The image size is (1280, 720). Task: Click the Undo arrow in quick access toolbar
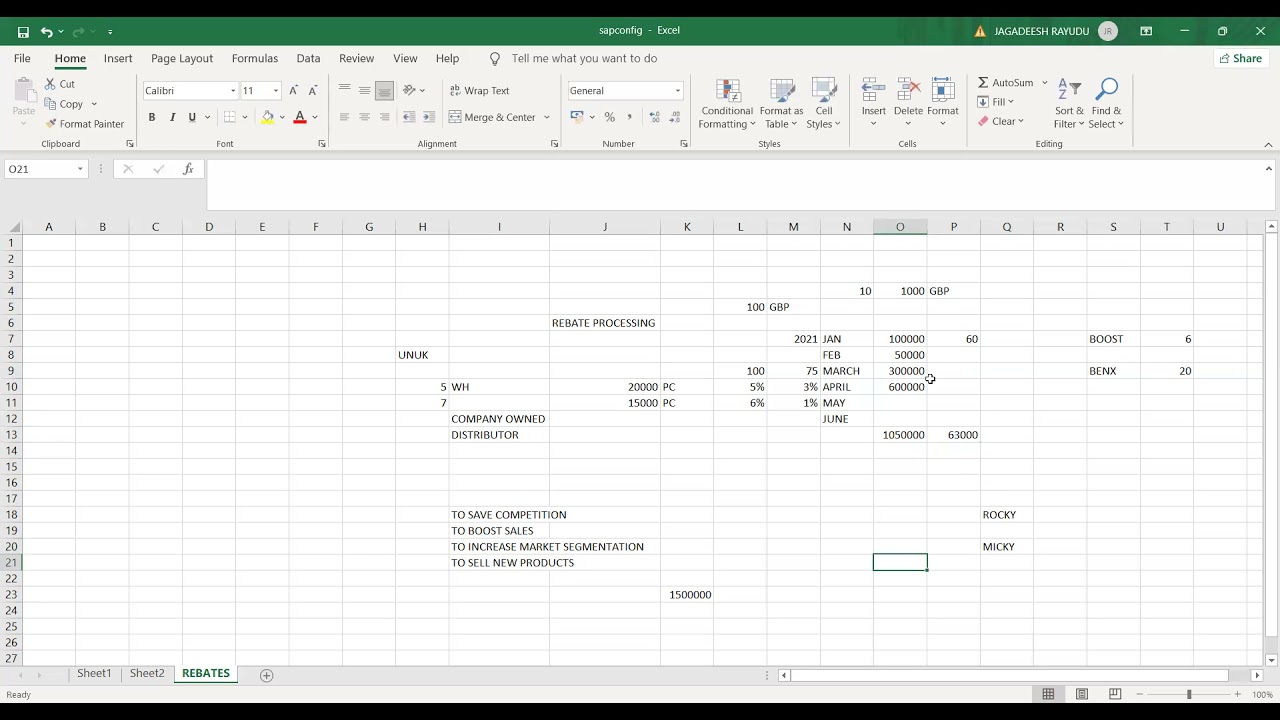(x=46, y=32)
